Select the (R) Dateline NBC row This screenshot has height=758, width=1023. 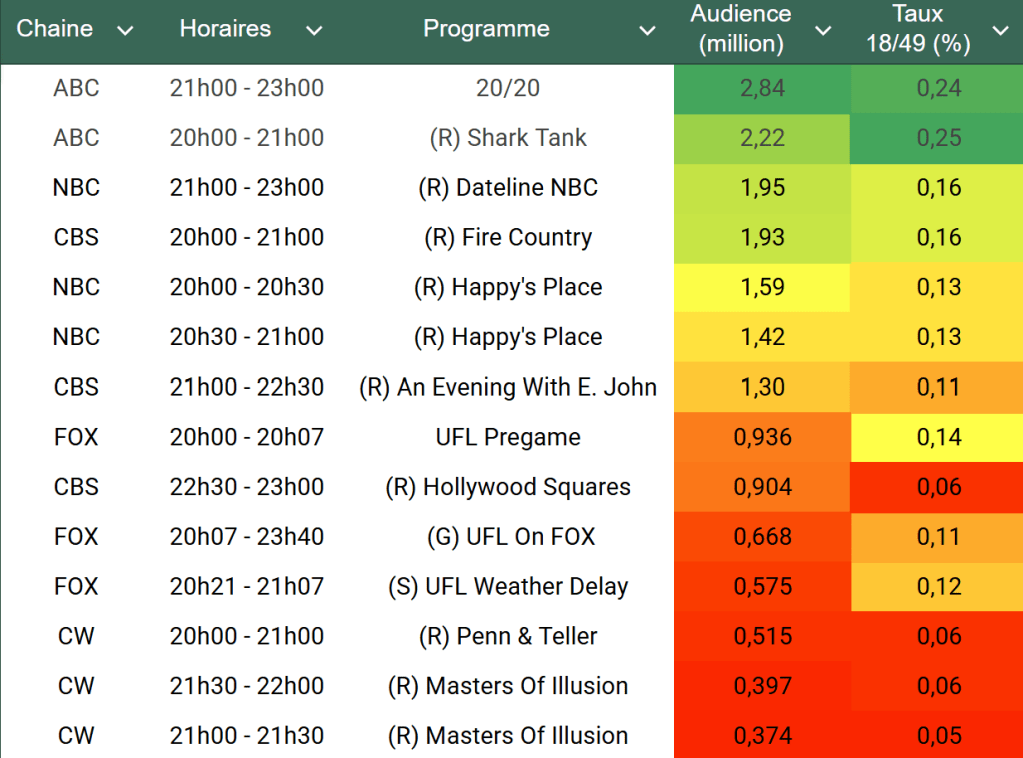point(508,188)
